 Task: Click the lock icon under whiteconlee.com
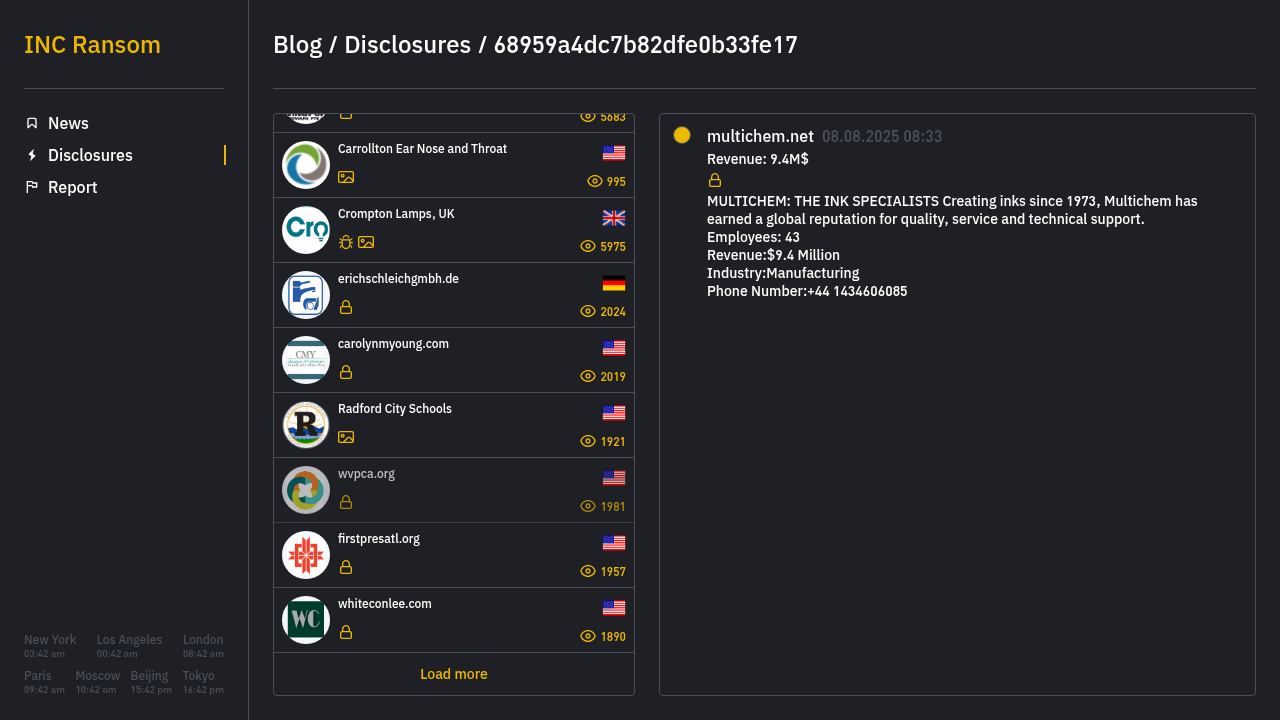click(346, 632)
